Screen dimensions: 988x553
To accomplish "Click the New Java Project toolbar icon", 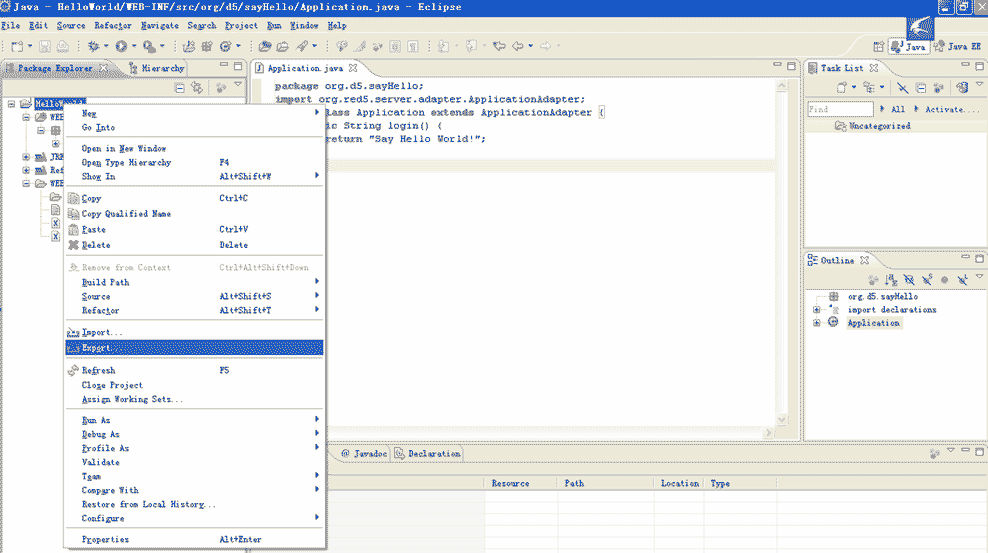I will click(188, 46).
